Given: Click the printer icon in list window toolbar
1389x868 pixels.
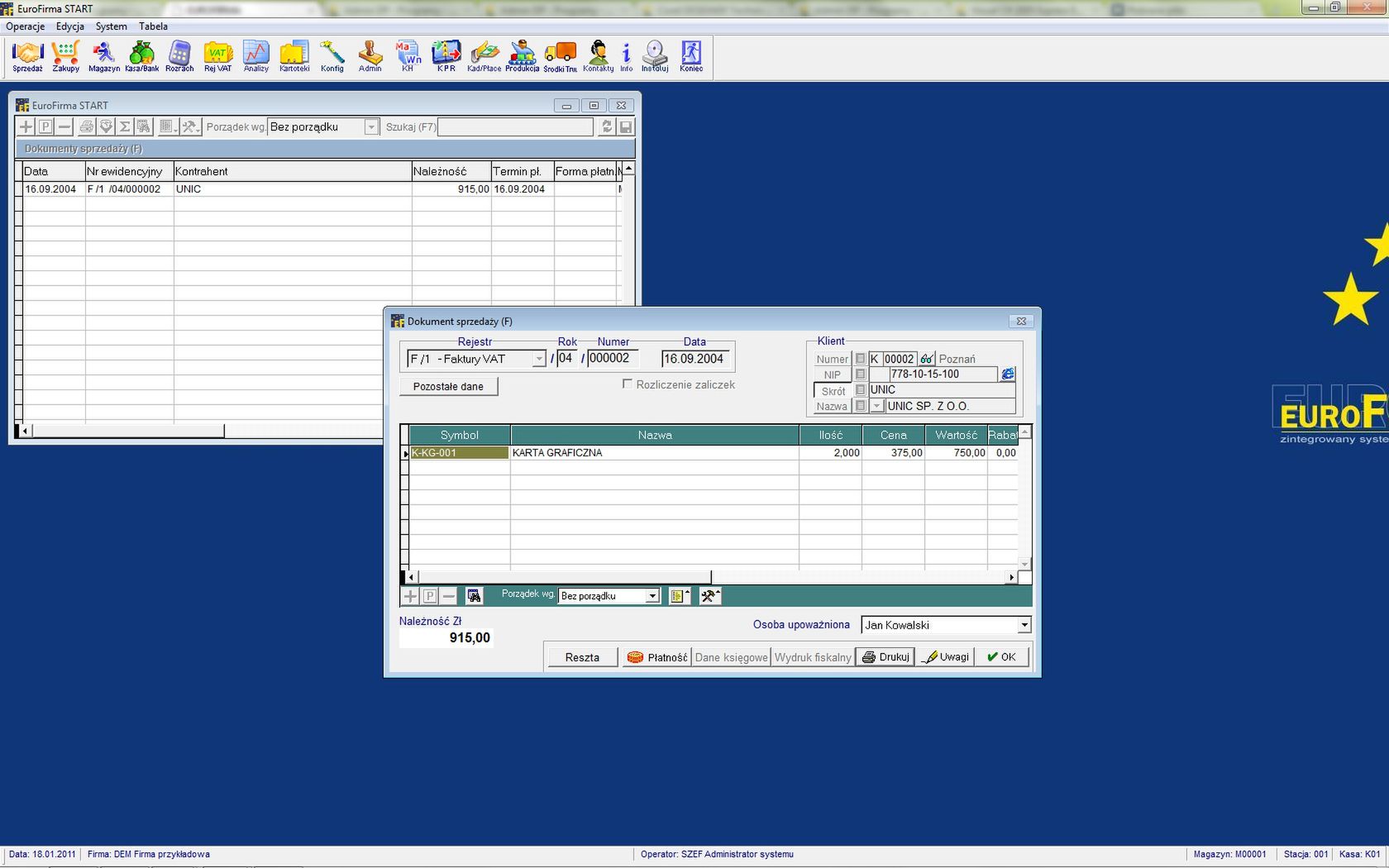Looking at the screenshot, I should click(86, 126).
